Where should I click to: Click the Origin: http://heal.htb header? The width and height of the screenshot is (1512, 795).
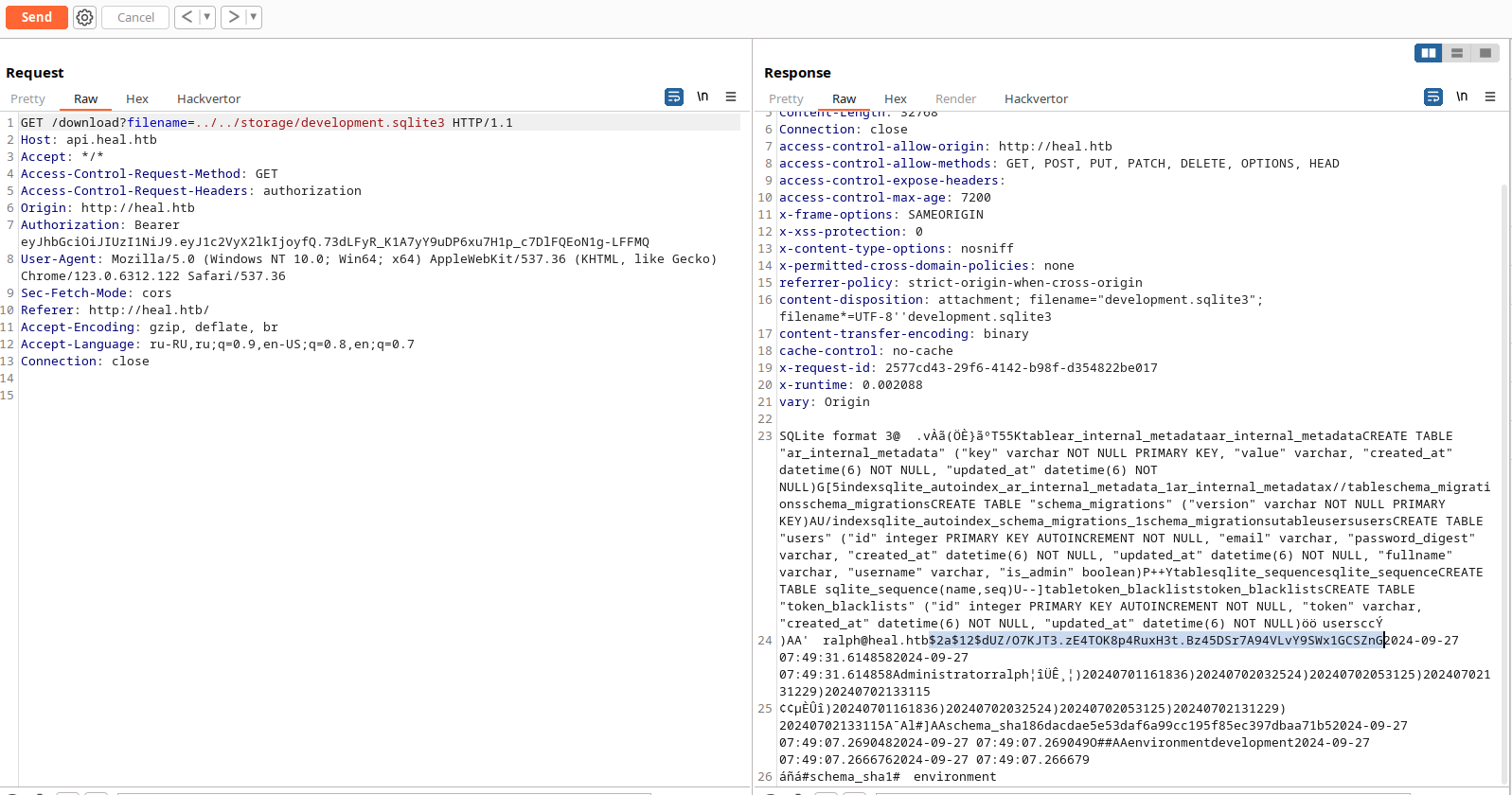pyautogui.click(x=108, y=208)
